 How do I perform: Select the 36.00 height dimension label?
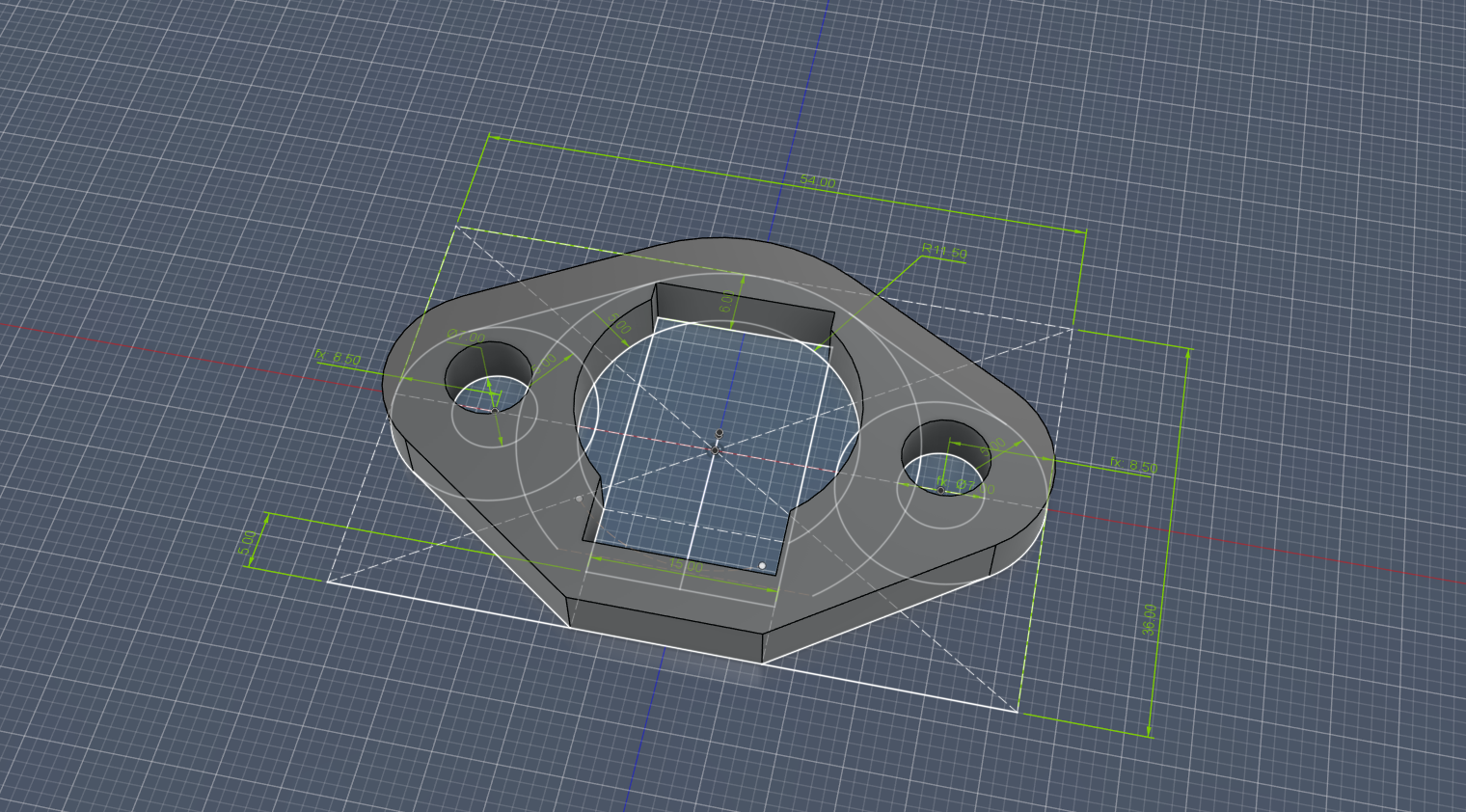point(1149,619)
